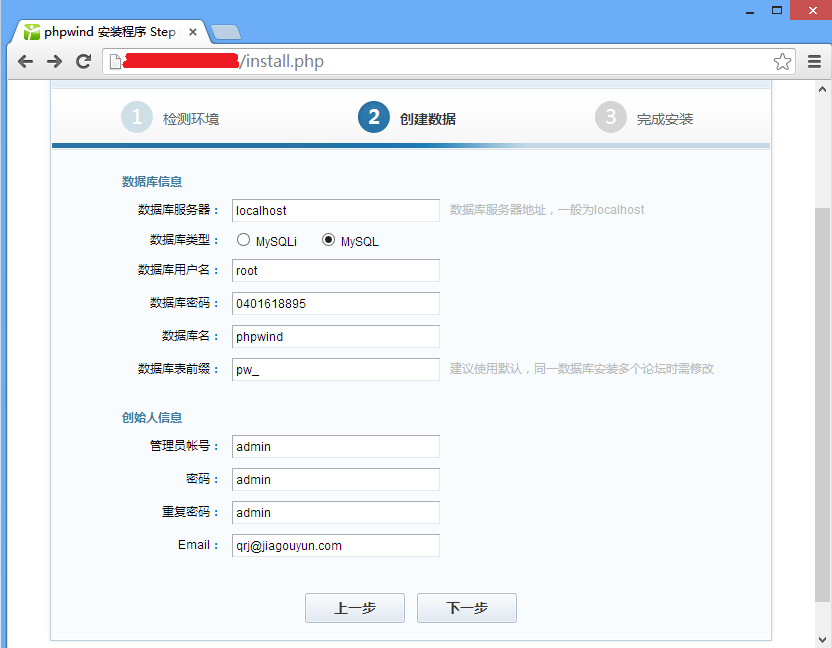
Task: Click the 数据库服务器： label
Action: point(178,210)
